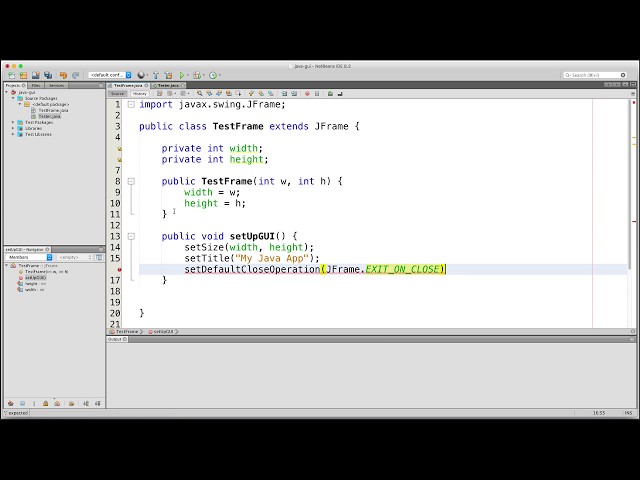Click the Redo toolbar icon
640x480 pixels.
coord(76,76)
